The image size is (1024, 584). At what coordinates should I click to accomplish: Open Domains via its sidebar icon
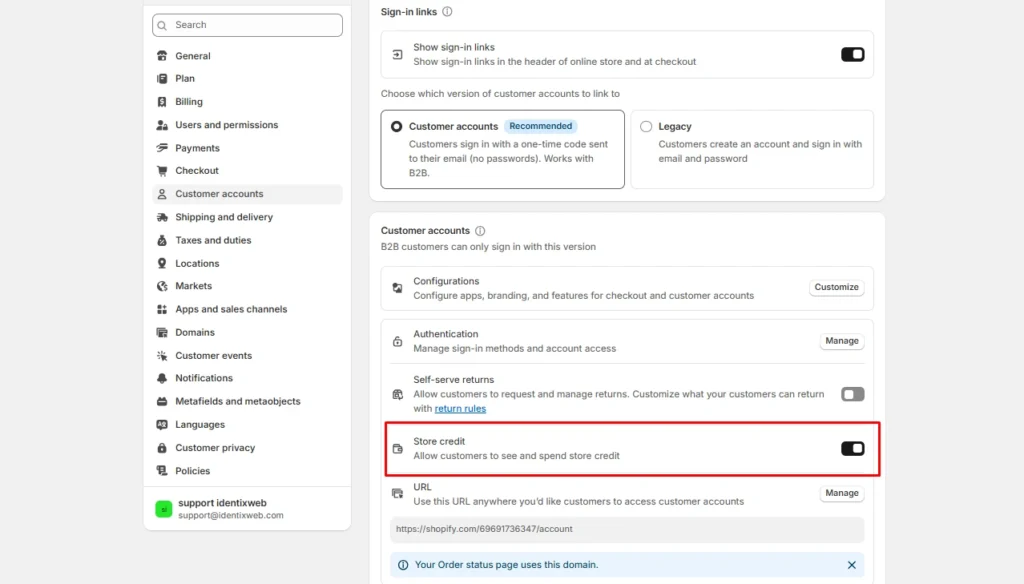pyautogui.click(x=162, y=332)
